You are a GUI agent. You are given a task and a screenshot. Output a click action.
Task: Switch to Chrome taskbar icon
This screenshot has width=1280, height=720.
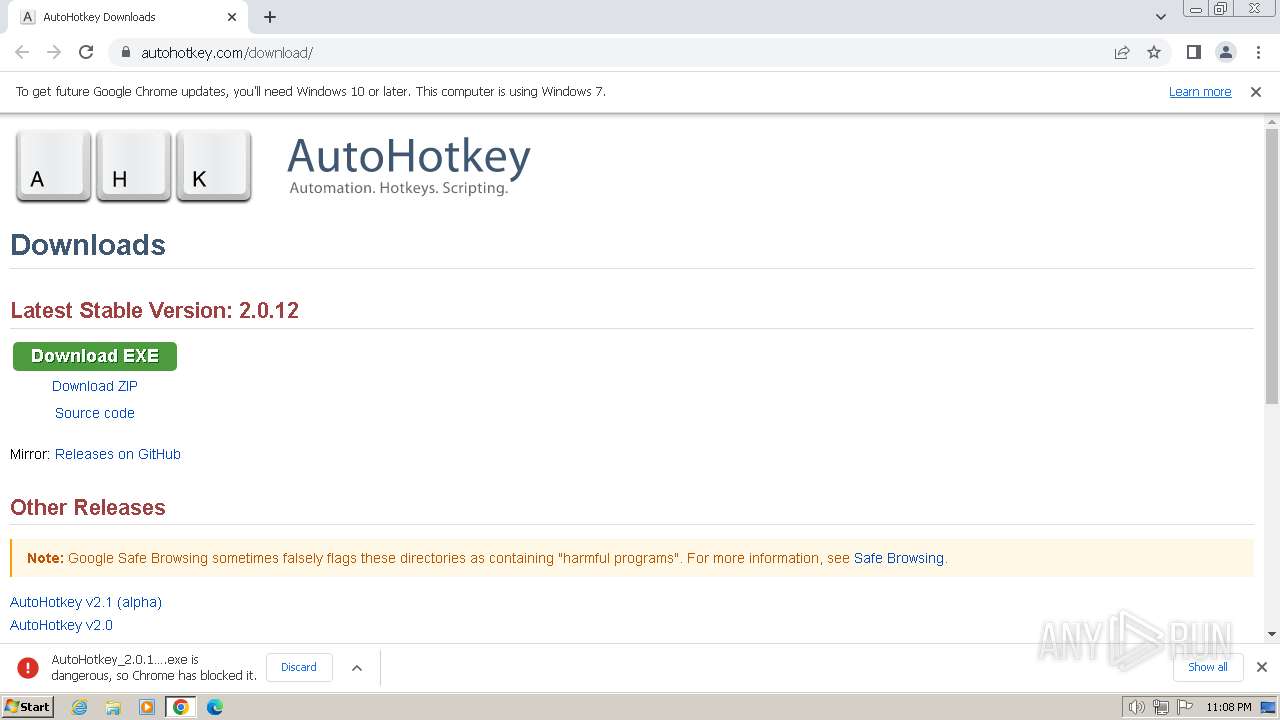pyautogui.click(x=181, y=707)
